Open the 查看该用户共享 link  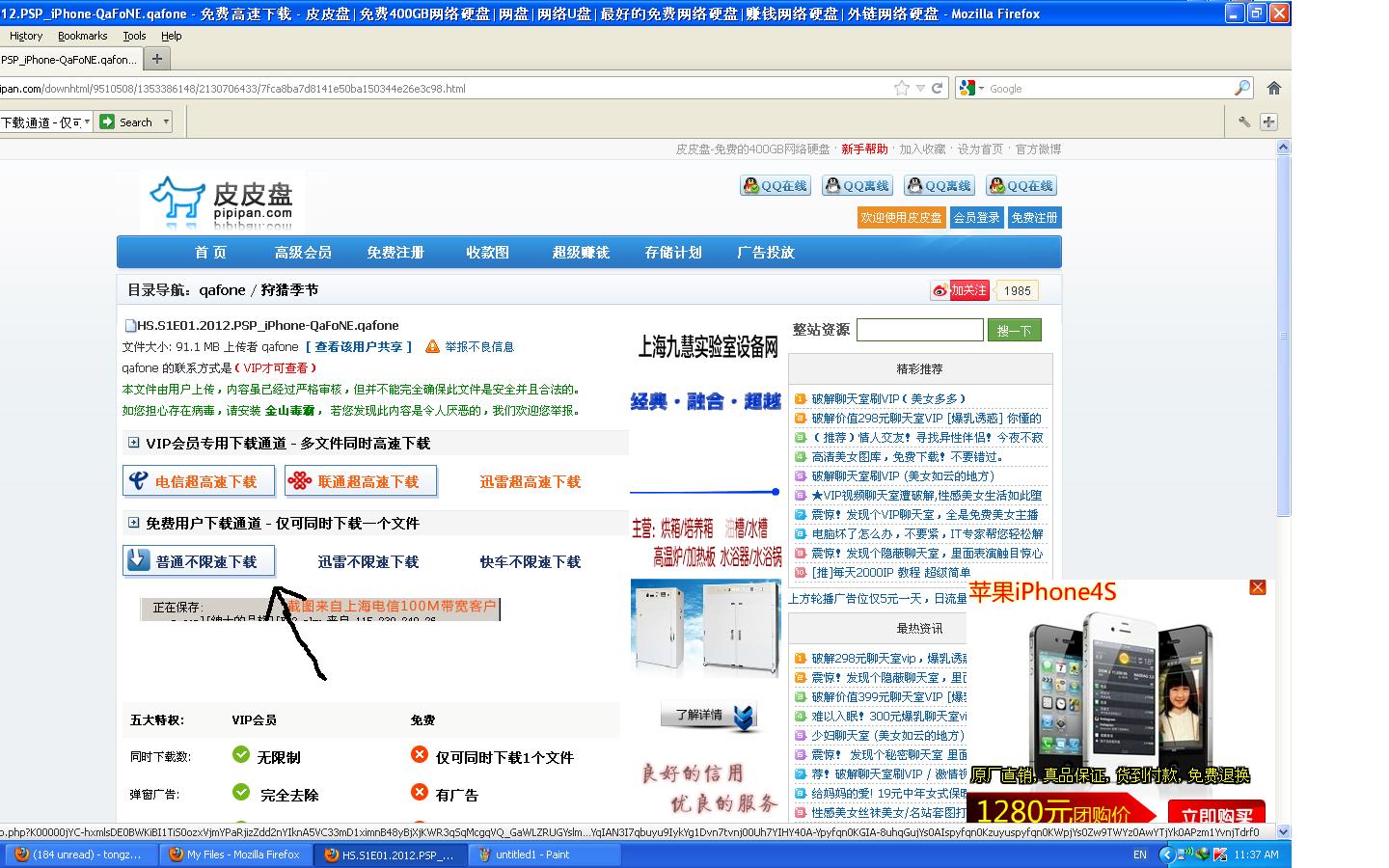(359, 347)
